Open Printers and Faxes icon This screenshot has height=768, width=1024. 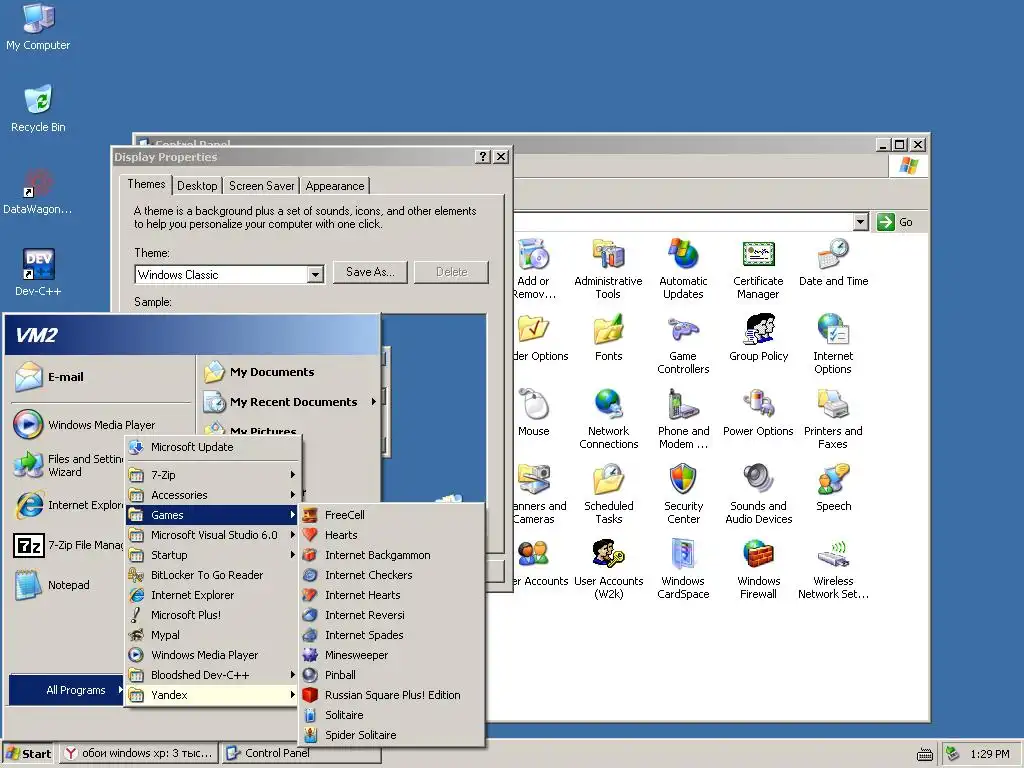pos(833,419)
